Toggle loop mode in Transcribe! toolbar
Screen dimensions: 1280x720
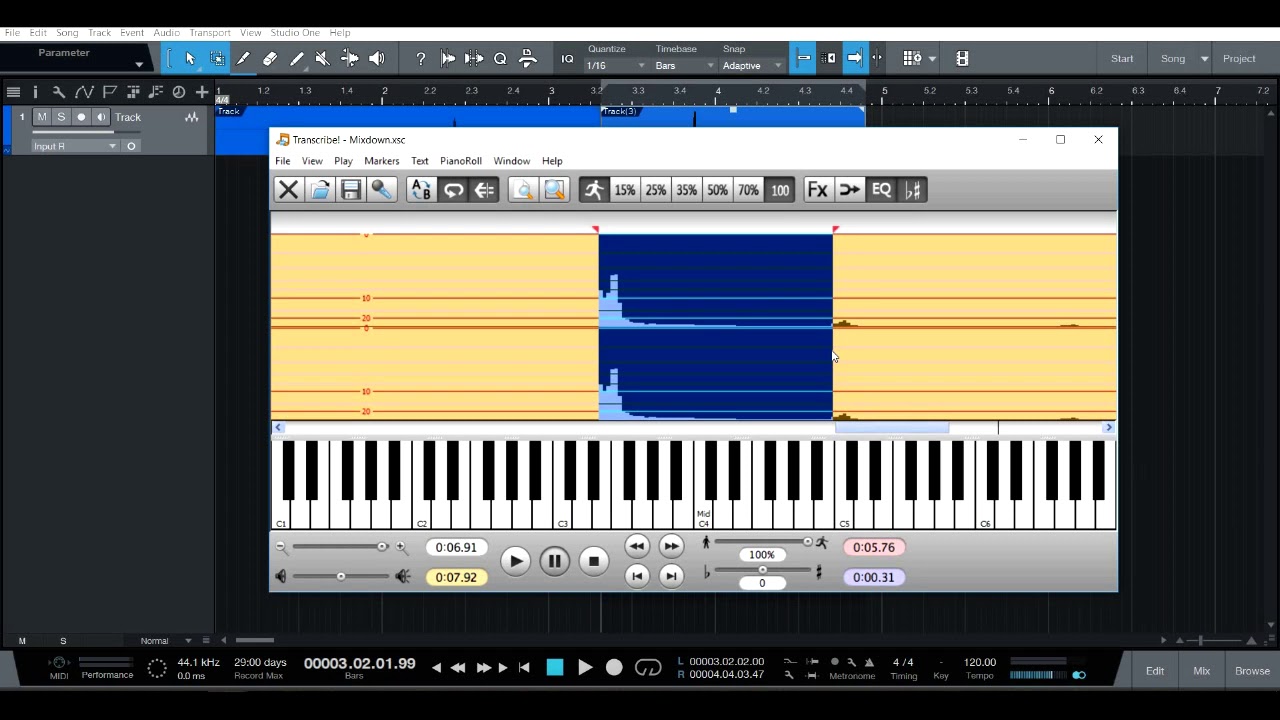tap(453, 190)
